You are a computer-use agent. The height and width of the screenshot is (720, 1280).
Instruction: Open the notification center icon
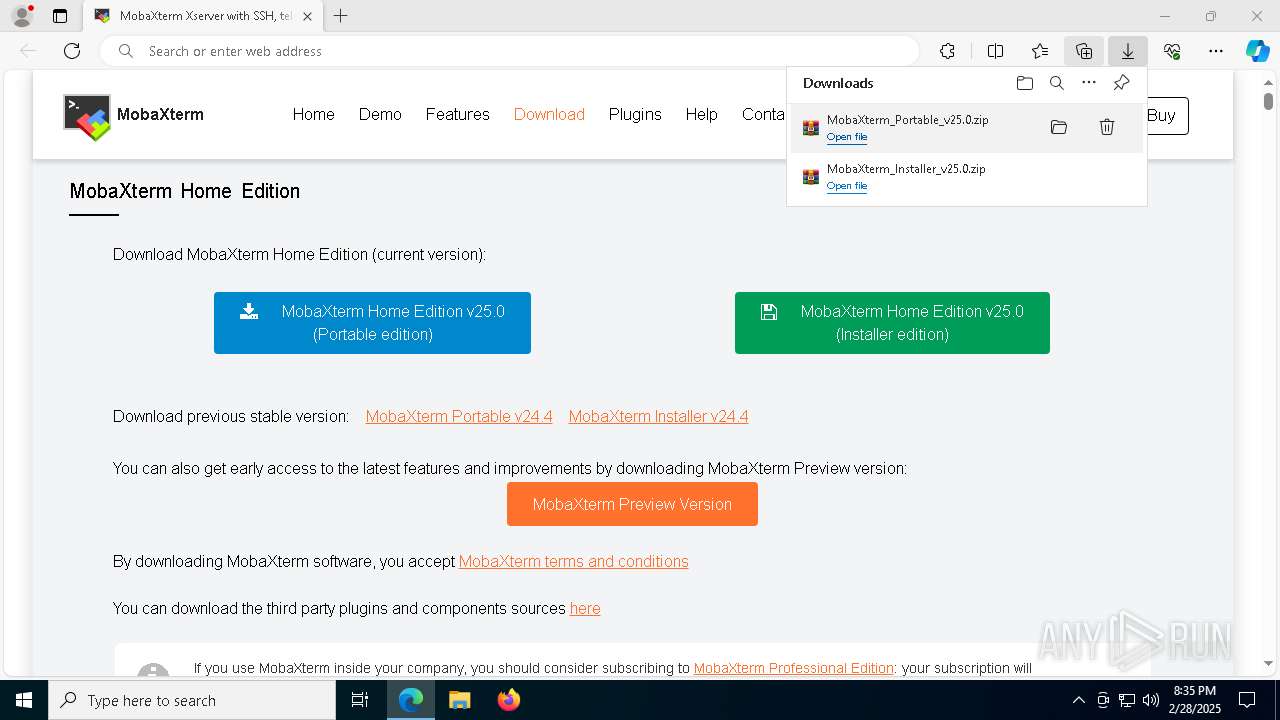pyautogui.click(x=1247, y=700)
